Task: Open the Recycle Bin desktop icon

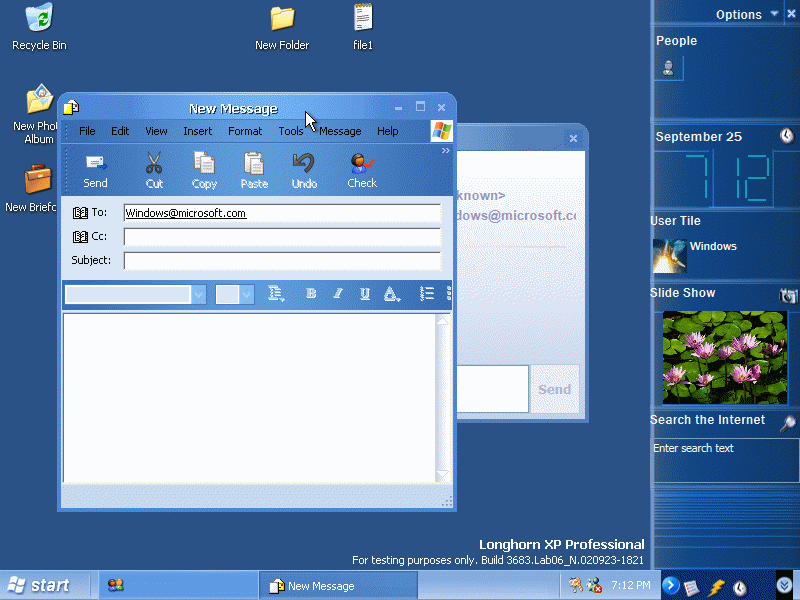Action: point(39,27)
